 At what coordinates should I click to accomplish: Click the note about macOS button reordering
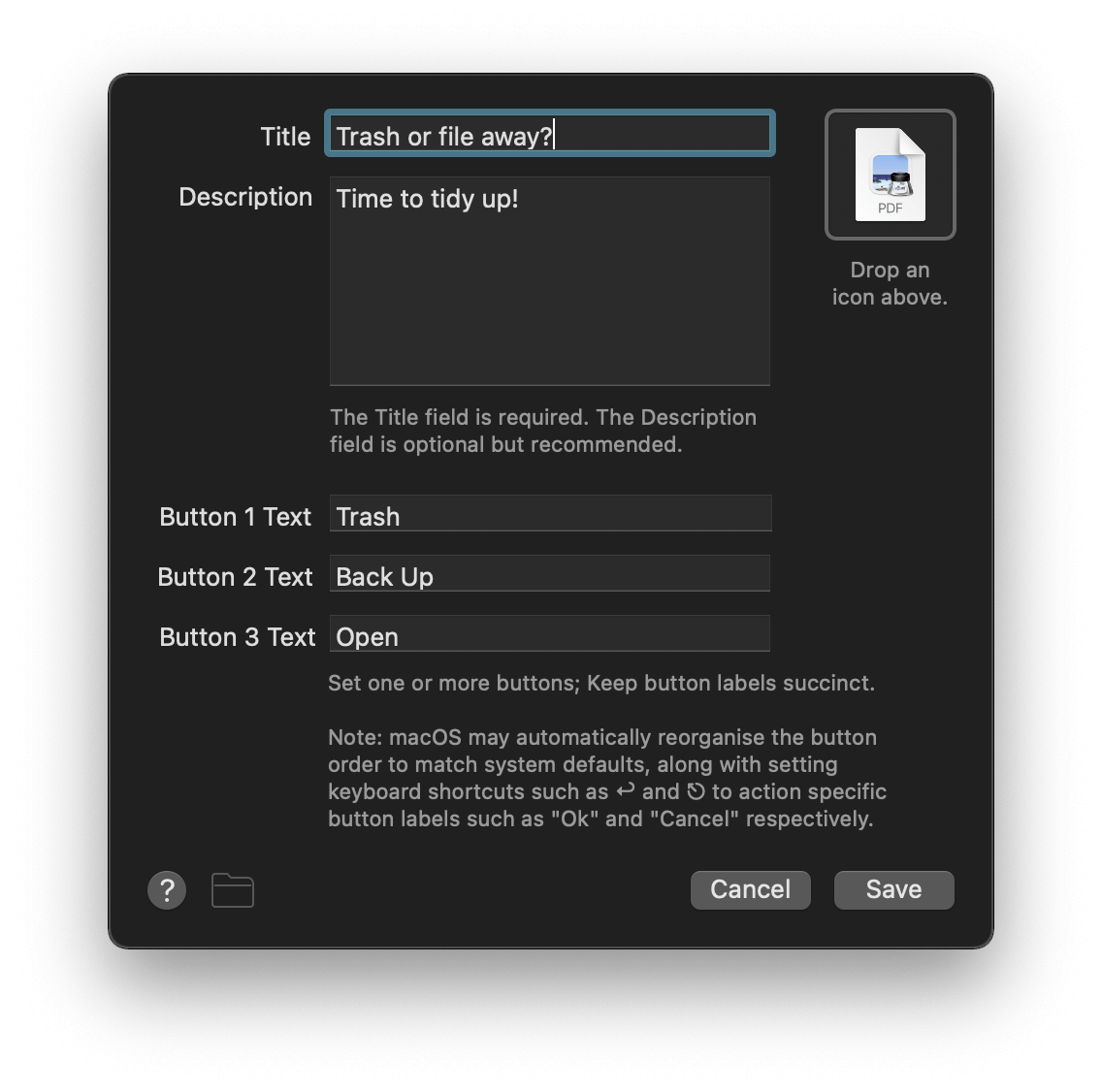pyautogui.click(x=601, y=778)
